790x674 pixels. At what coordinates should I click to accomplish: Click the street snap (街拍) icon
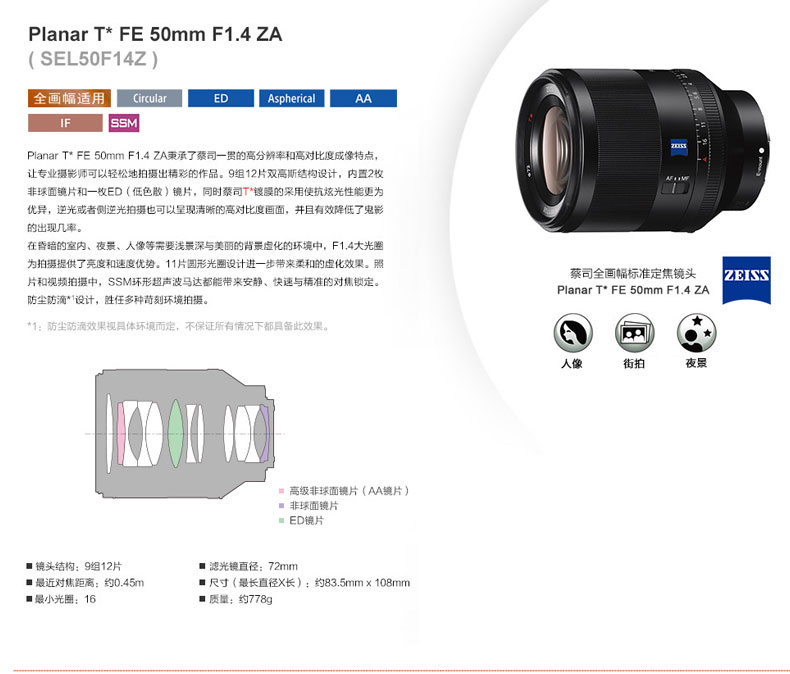(x=634, y=333)
